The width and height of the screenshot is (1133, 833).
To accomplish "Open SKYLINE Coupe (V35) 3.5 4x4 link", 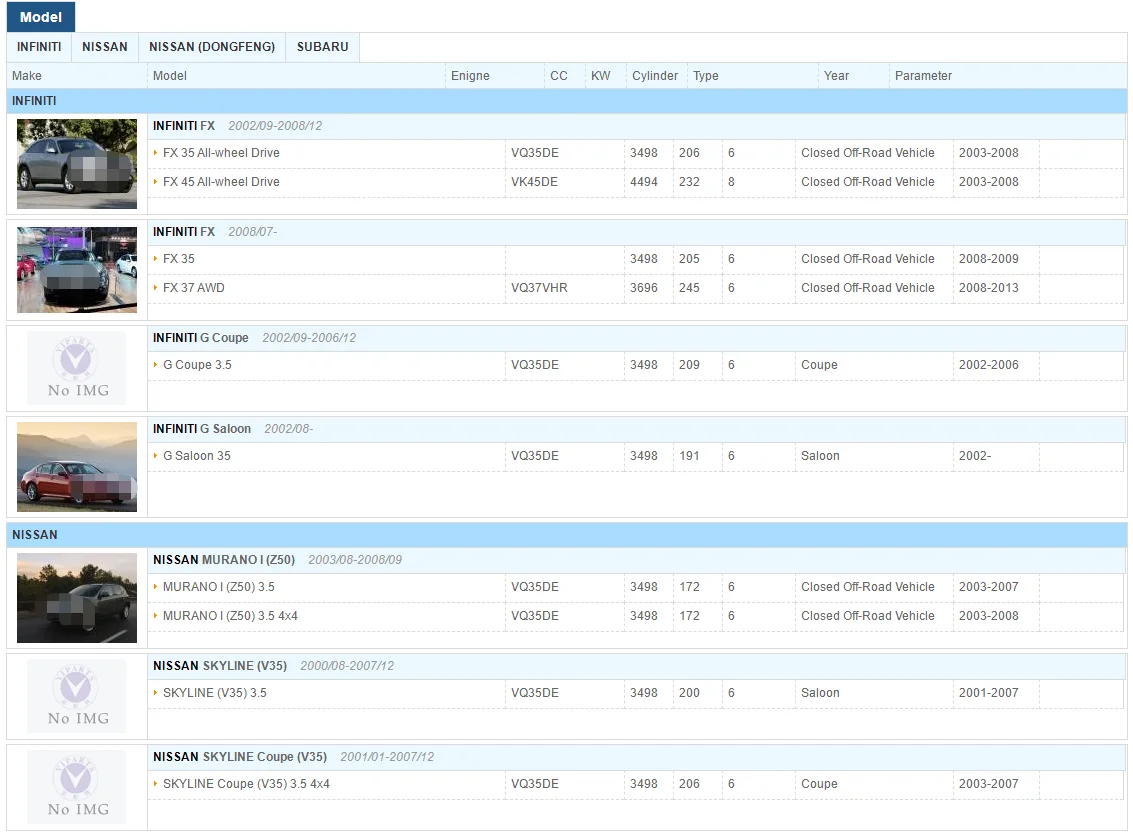I will pos(246,784).
